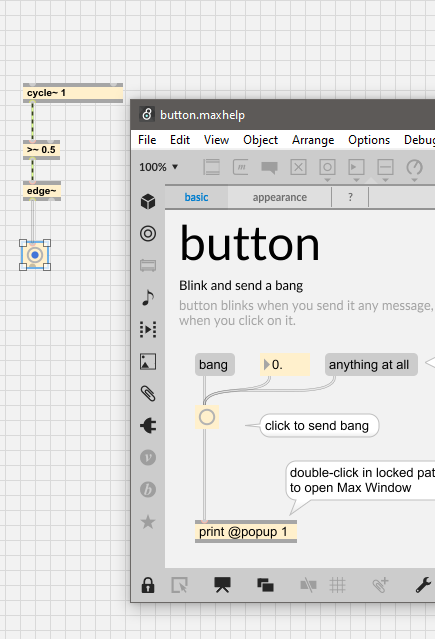435x639 pixels.
Task: Open the BEAP modules icon in sidebar
Action: click(x=148, y=489)
